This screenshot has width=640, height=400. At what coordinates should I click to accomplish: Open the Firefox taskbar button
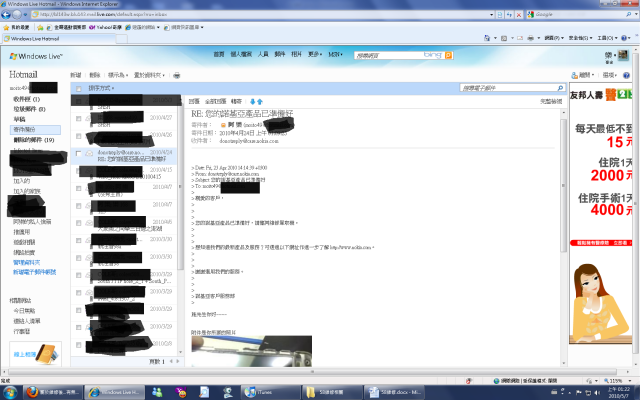pyautogui.click(x=53, y=392)
